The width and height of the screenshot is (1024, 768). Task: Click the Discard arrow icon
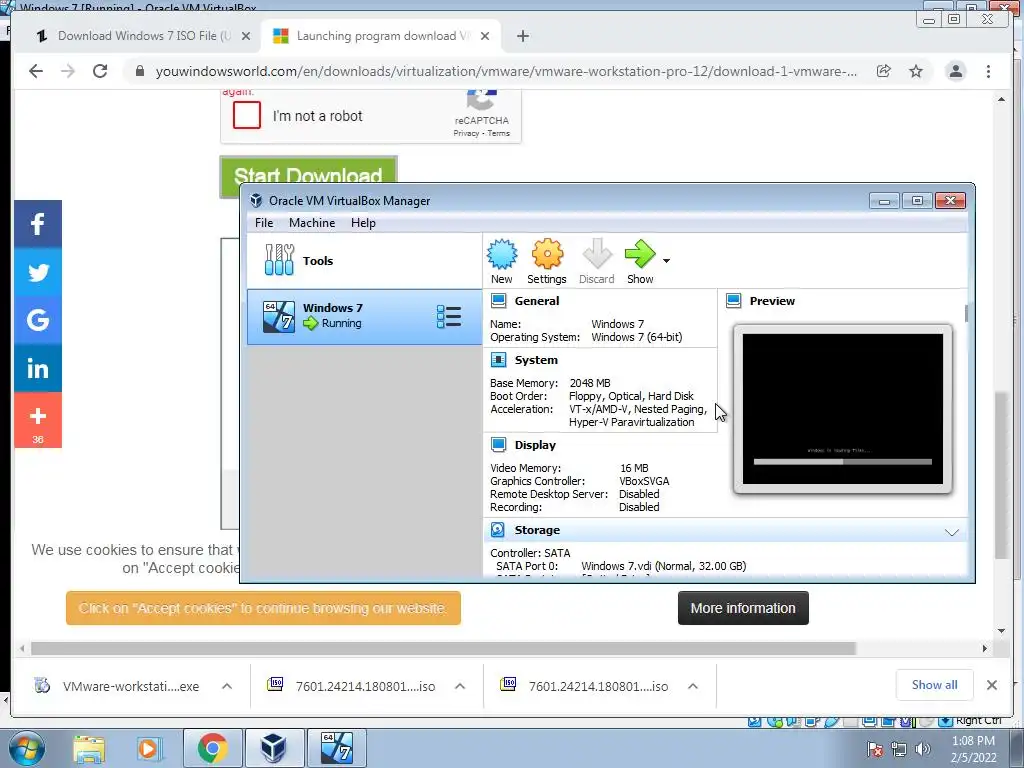click(596, 254)
